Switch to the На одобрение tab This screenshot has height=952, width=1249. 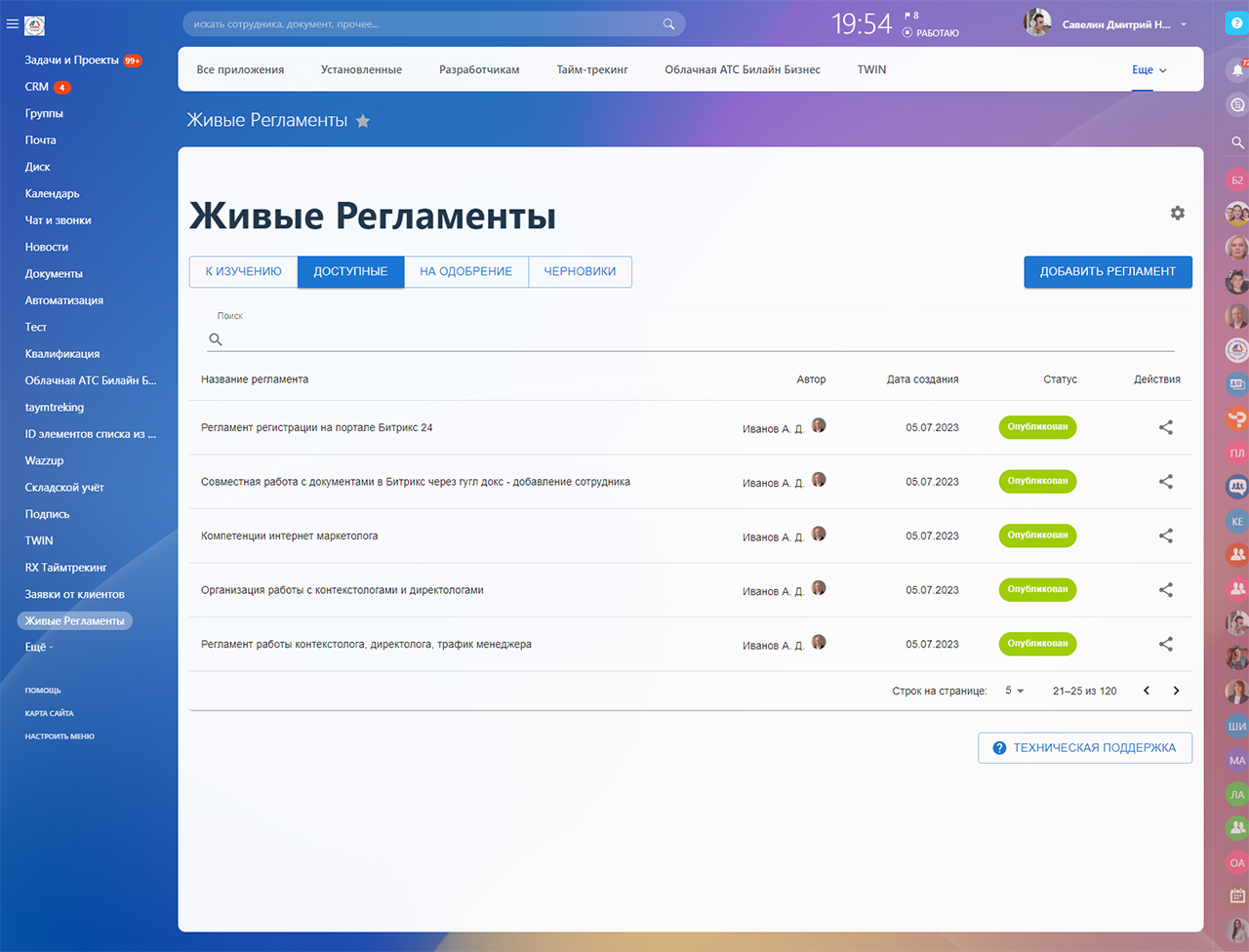pyautogui.click(x=465, y=272)
